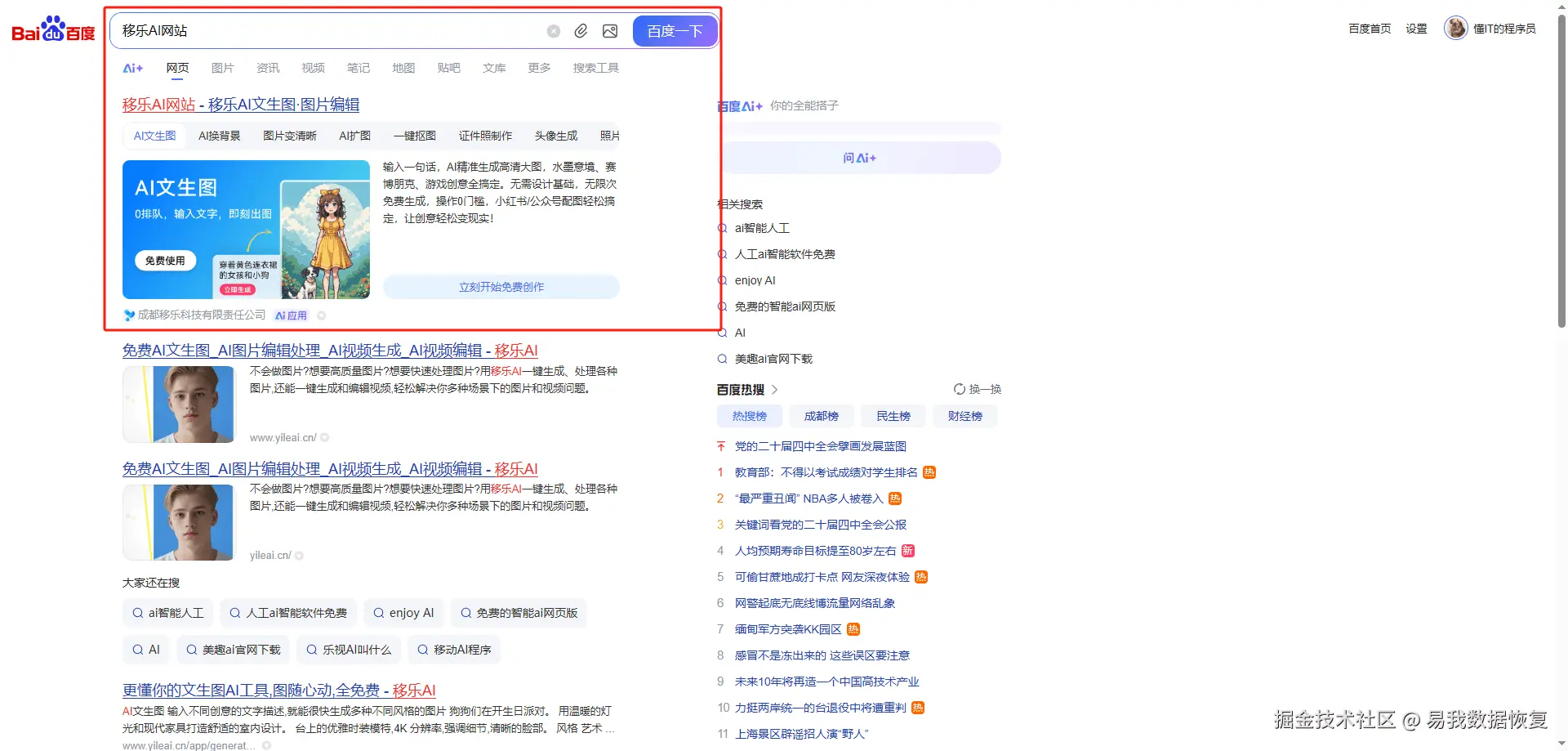Click the paperclip file upload icon
The width and height of the screenshot is (1568, 751).
click(x=581, y=31)
